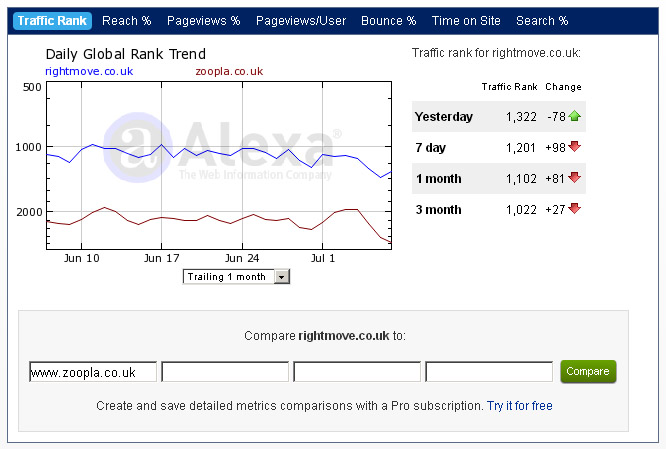Show the Pageviews/User tab
666x449 pixels.
[x=301, y=21]
